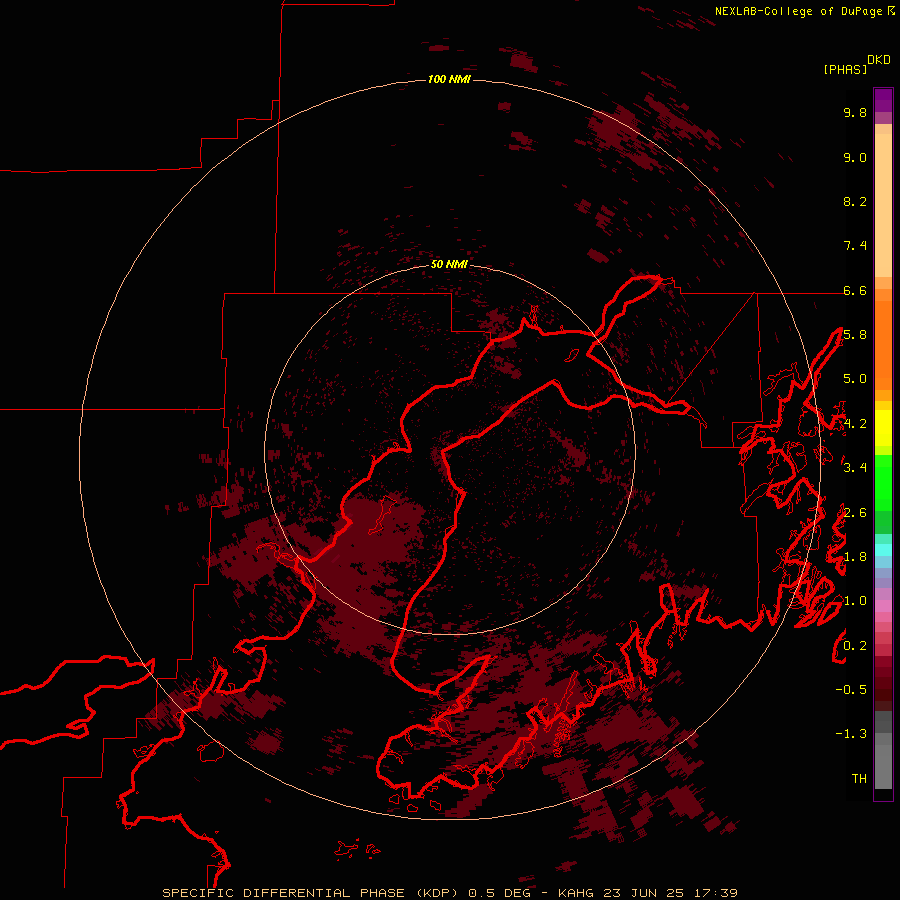Viewport: 900px width, 900px height.
Task: Click the 5.0 legend value
Action: (x=855, y=379)
